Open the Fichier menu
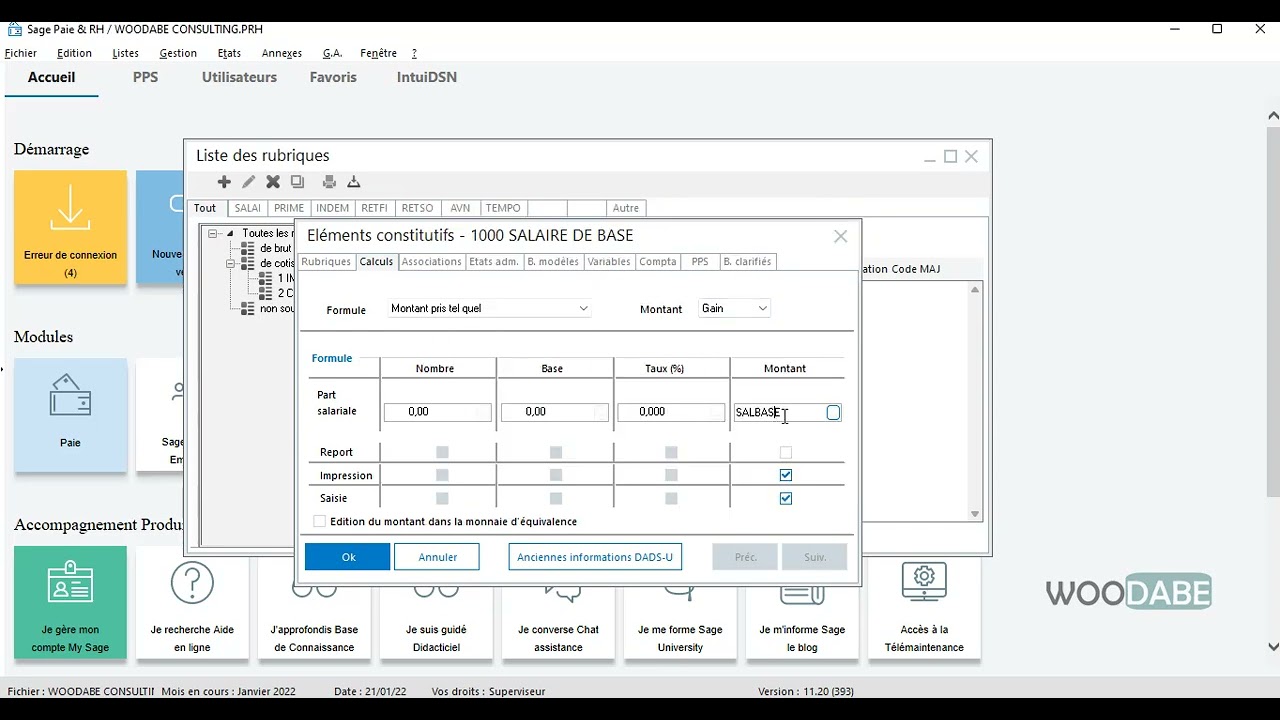 21,53
